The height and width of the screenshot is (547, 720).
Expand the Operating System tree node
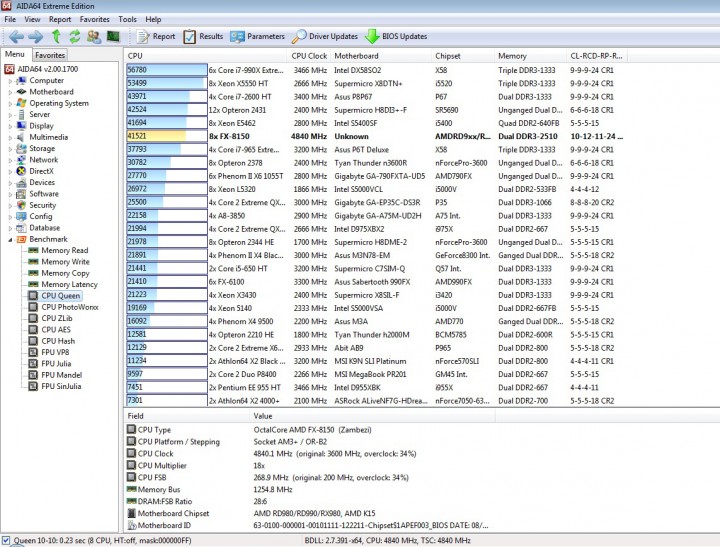(x=10, y=103)
